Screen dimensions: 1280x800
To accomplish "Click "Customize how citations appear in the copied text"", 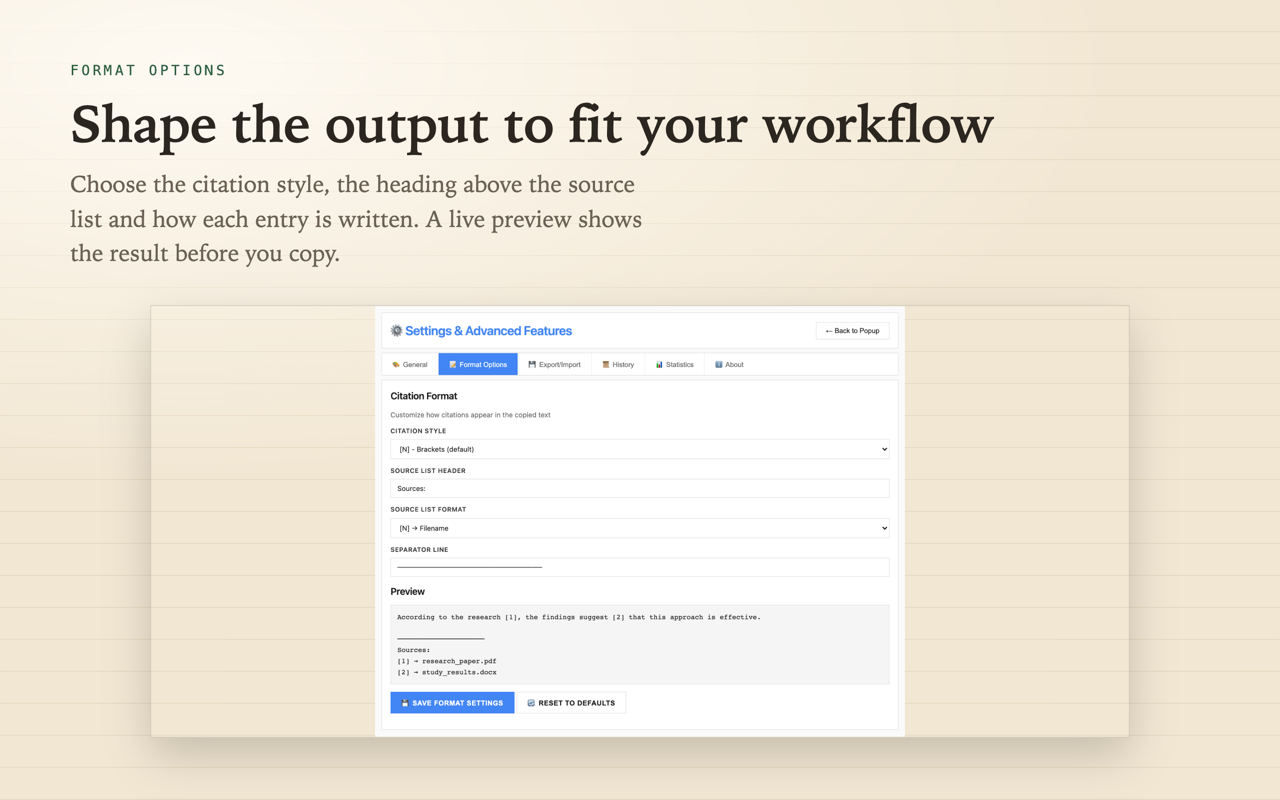I will (470, 415).
